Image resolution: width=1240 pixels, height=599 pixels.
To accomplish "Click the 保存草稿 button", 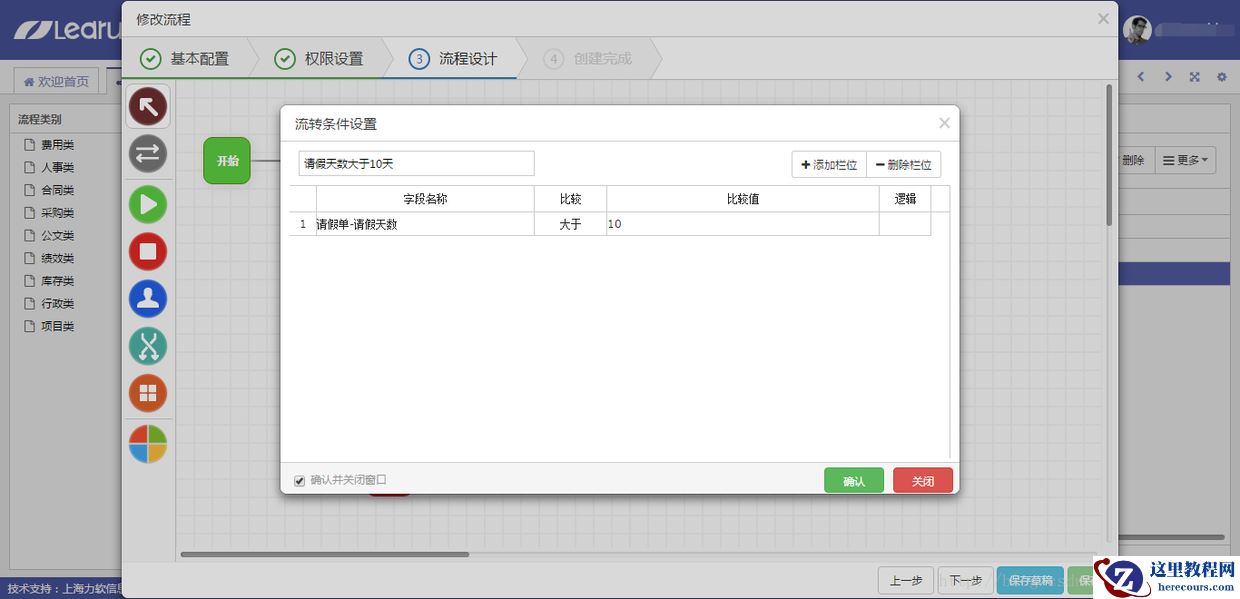I will pyautogui.click(x=1030, y=580).
